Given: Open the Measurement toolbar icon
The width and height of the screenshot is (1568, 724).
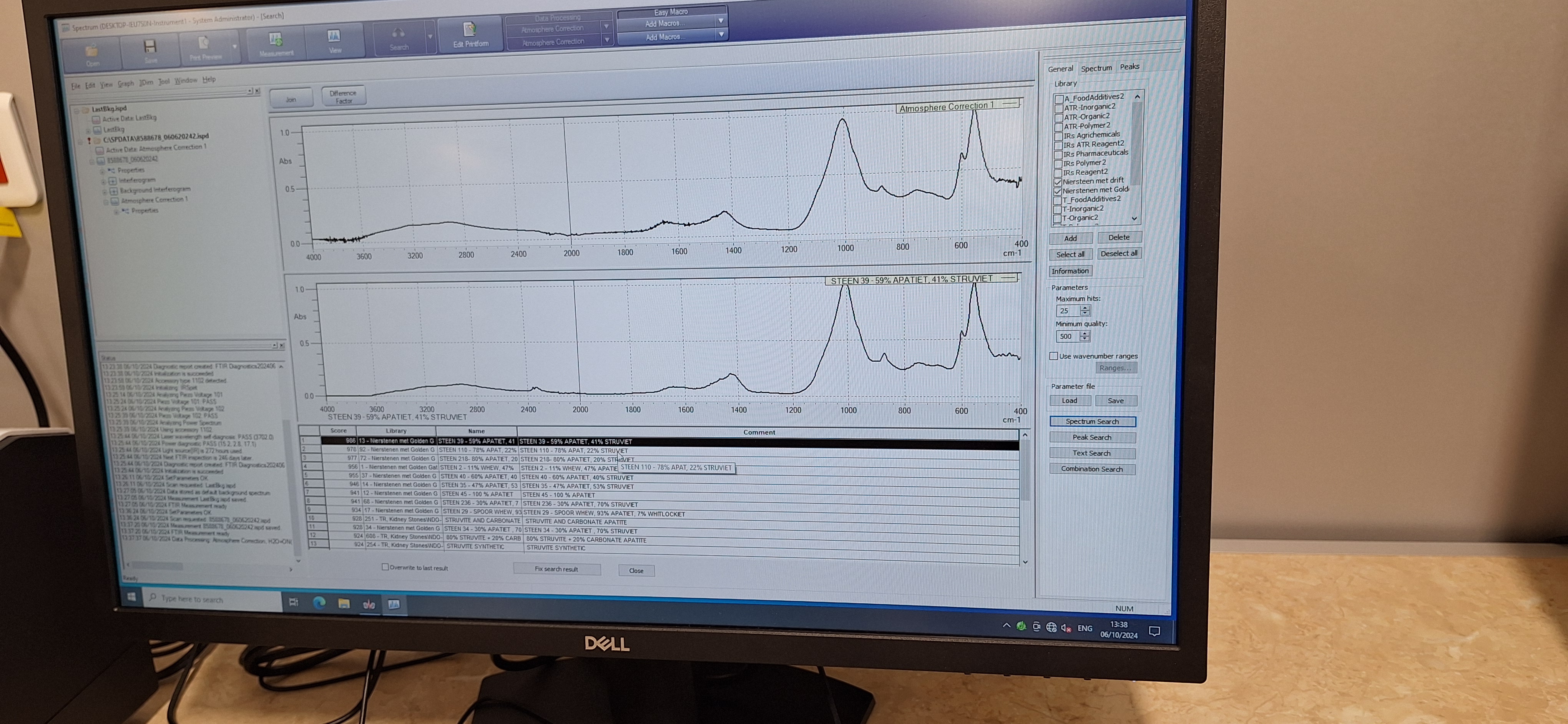Looking at the screenshot, I should pos(276,40).
